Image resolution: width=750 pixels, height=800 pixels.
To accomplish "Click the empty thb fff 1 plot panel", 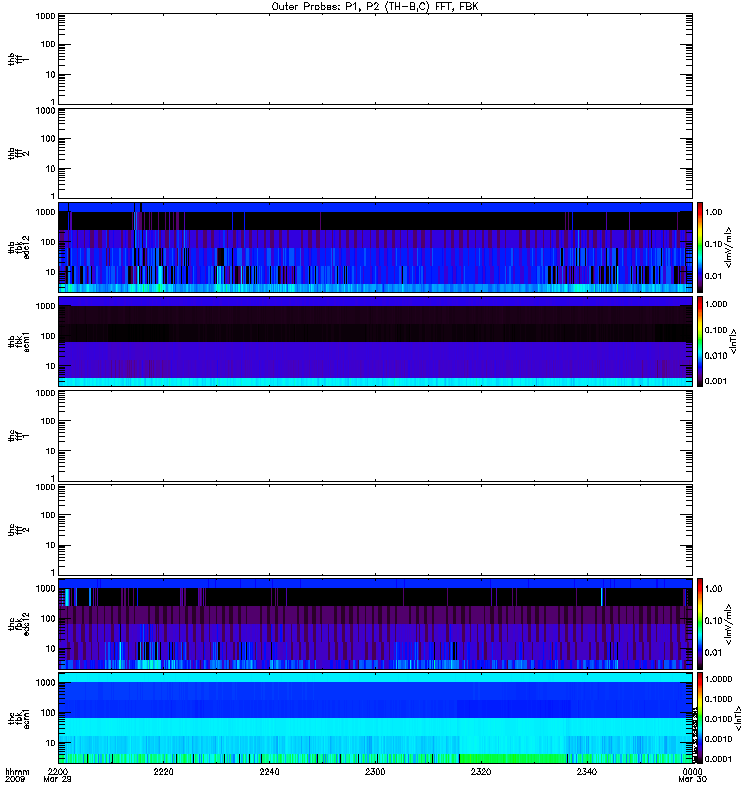I will 376,59.
